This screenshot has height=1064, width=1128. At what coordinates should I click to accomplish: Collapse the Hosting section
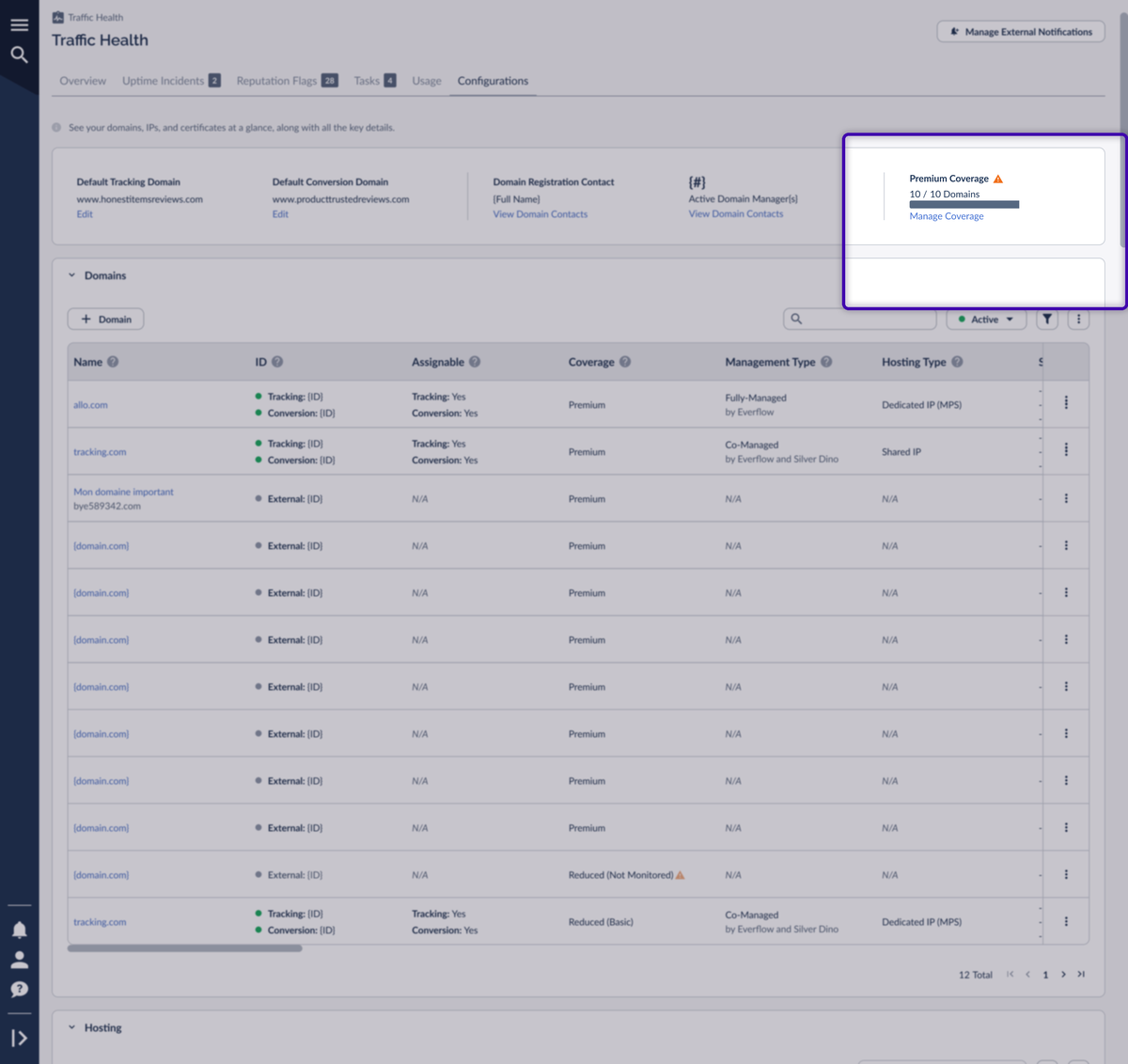[x=71, y=1027]
